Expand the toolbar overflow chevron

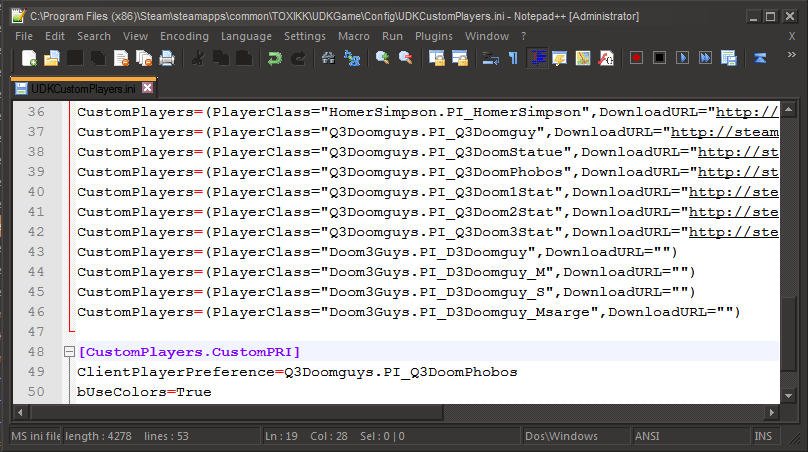tap(792, 55)
